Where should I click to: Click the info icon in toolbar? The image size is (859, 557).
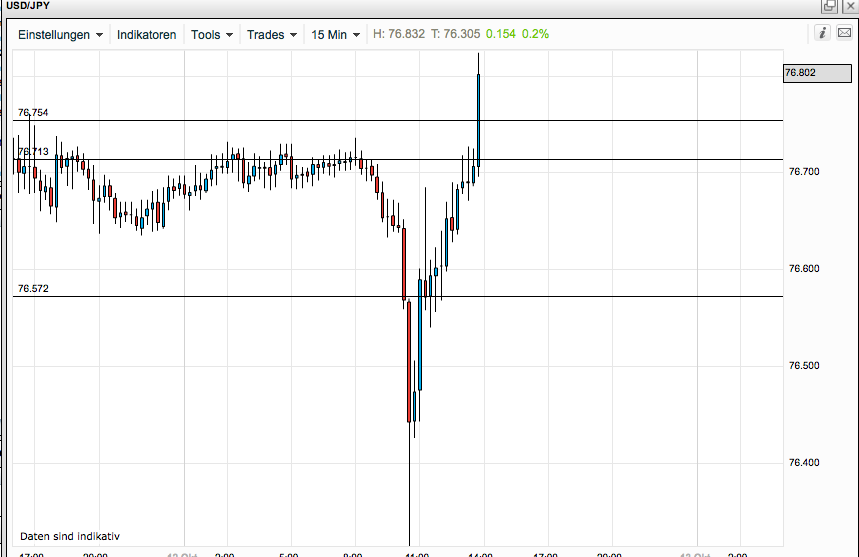(x=822, y=33)
